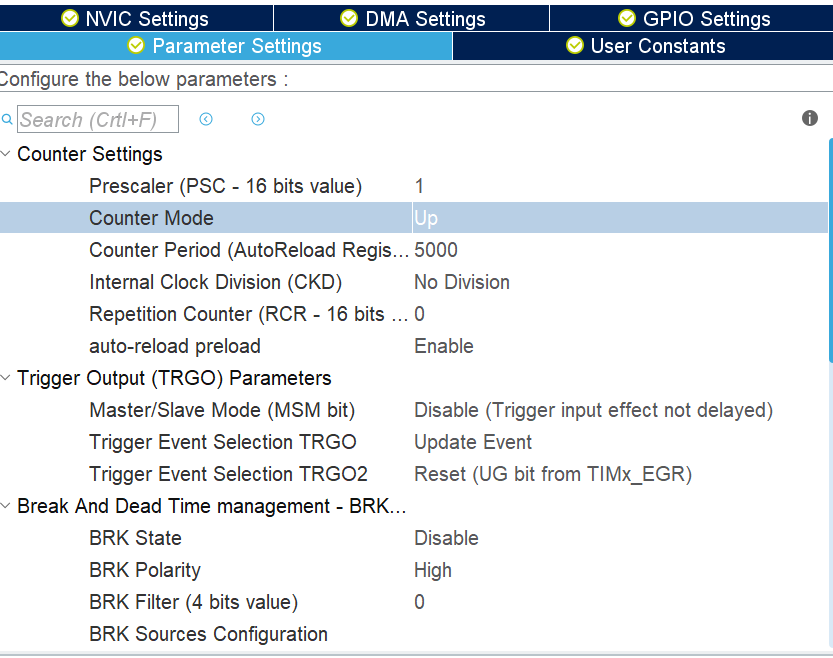Click the green check badge on GPIO Settings
This screenshot has width=833, height=658.
click(626, 17)
